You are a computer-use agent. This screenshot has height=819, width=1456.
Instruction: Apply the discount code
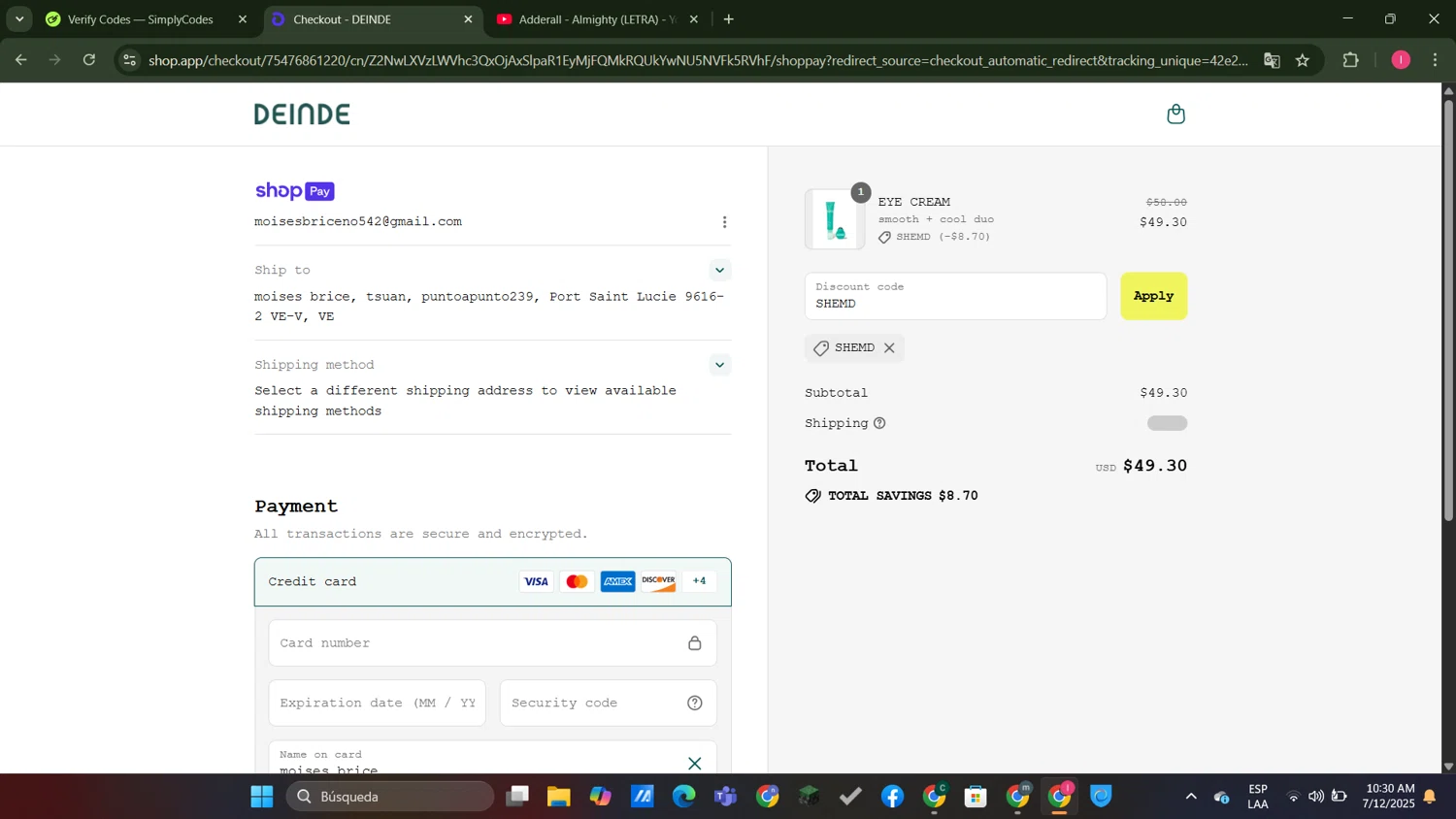coord(1153,296)
